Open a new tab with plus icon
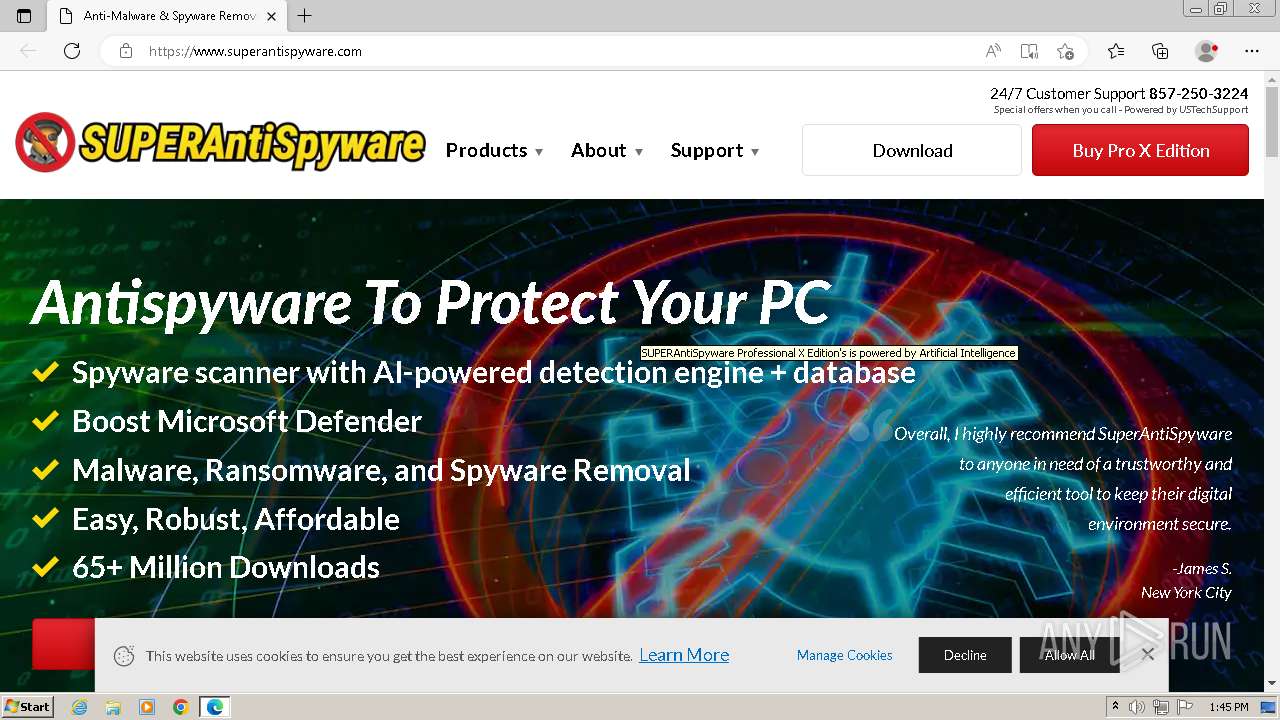The width and height of the screenshot is (1280, 720). (305, 16)
